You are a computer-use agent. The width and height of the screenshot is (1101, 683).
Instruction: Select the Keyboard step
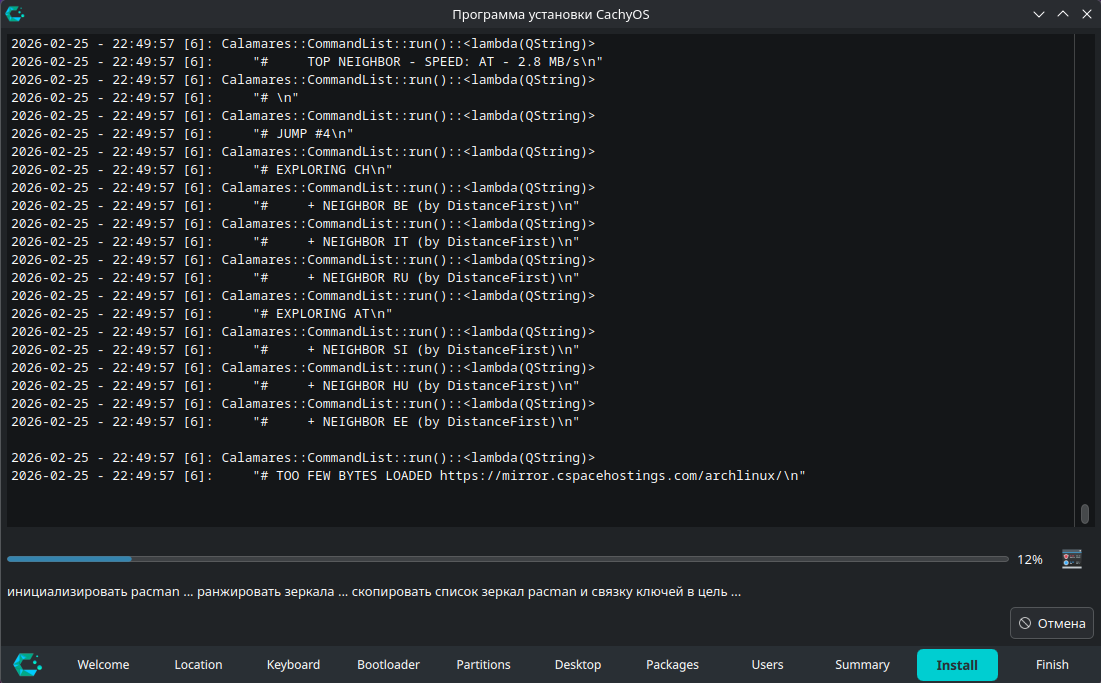[293, 664]
